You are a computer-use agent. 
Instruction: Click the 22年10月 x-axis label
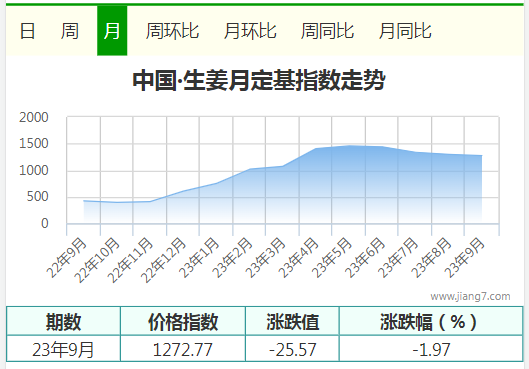coord(97,260)
